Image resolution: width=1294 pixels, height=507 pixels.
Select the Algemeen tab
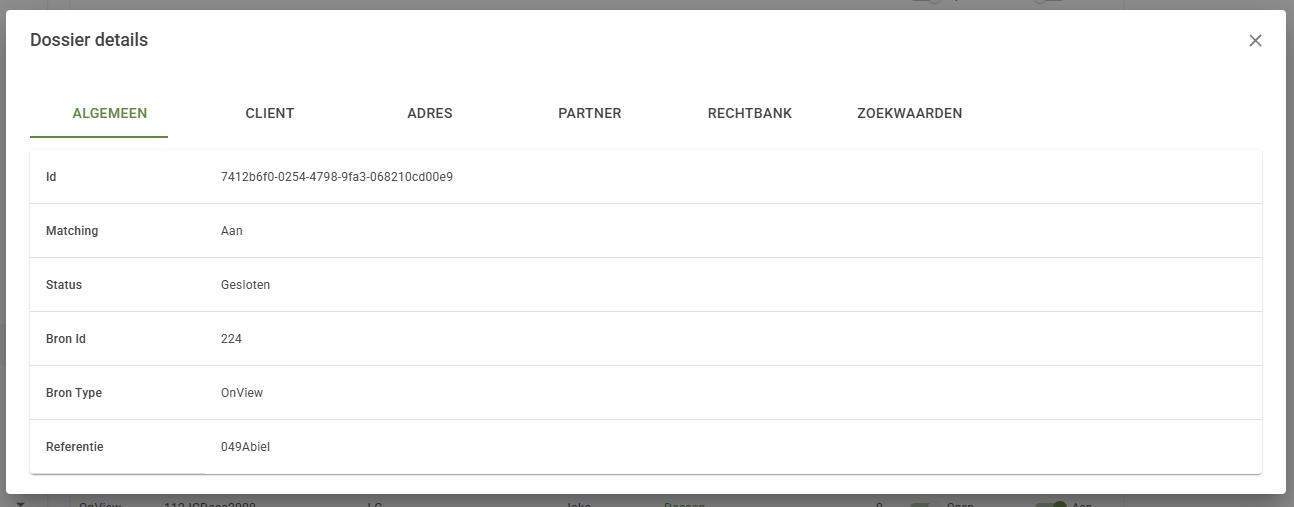coord(110,113)
